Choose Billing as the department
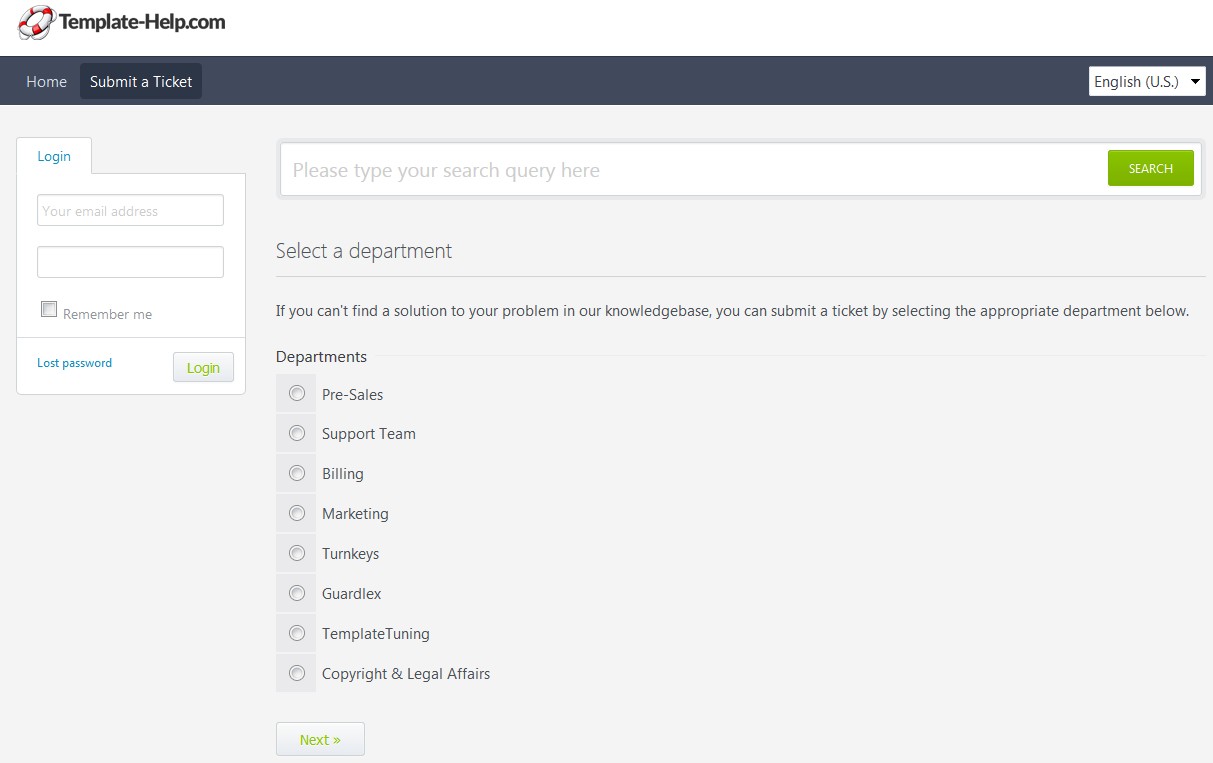Image resolution: width=1213 pixels, height=763 pixels. 296,473
